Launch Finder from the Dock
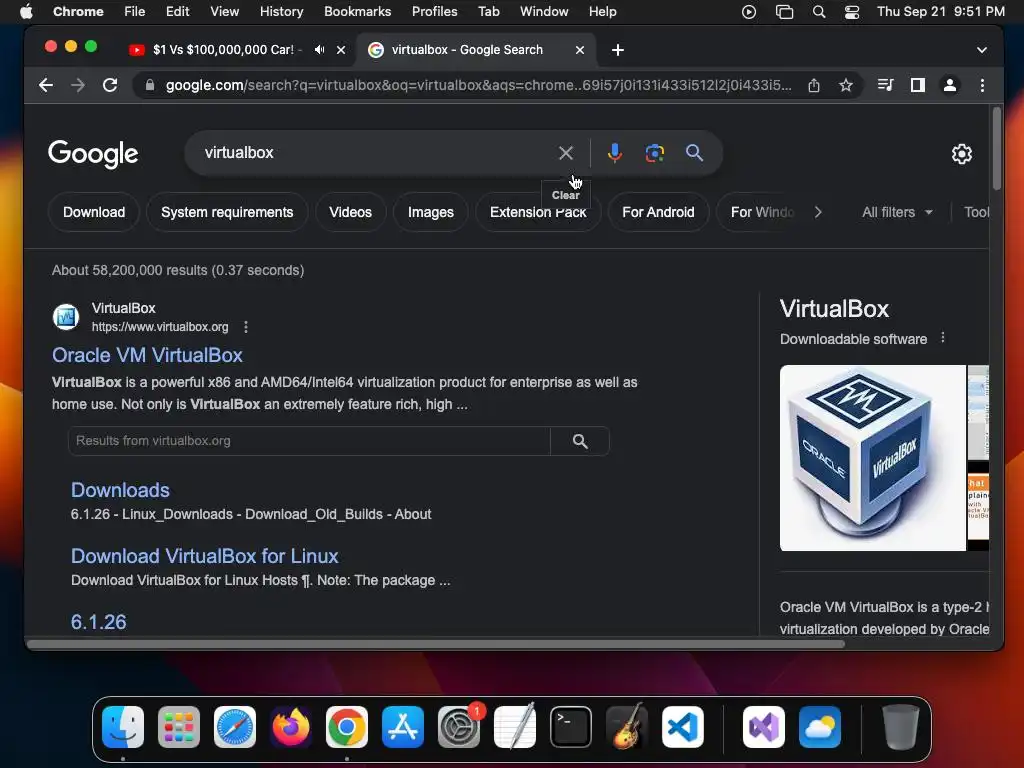Screen dimensions: 1024x768 (123, 727)
